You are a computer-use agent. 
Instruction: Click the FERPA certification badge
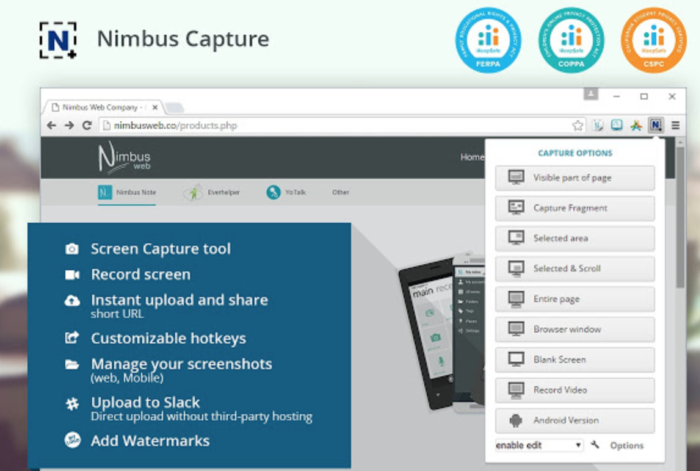pyautogui.click(x=488, y=40)
